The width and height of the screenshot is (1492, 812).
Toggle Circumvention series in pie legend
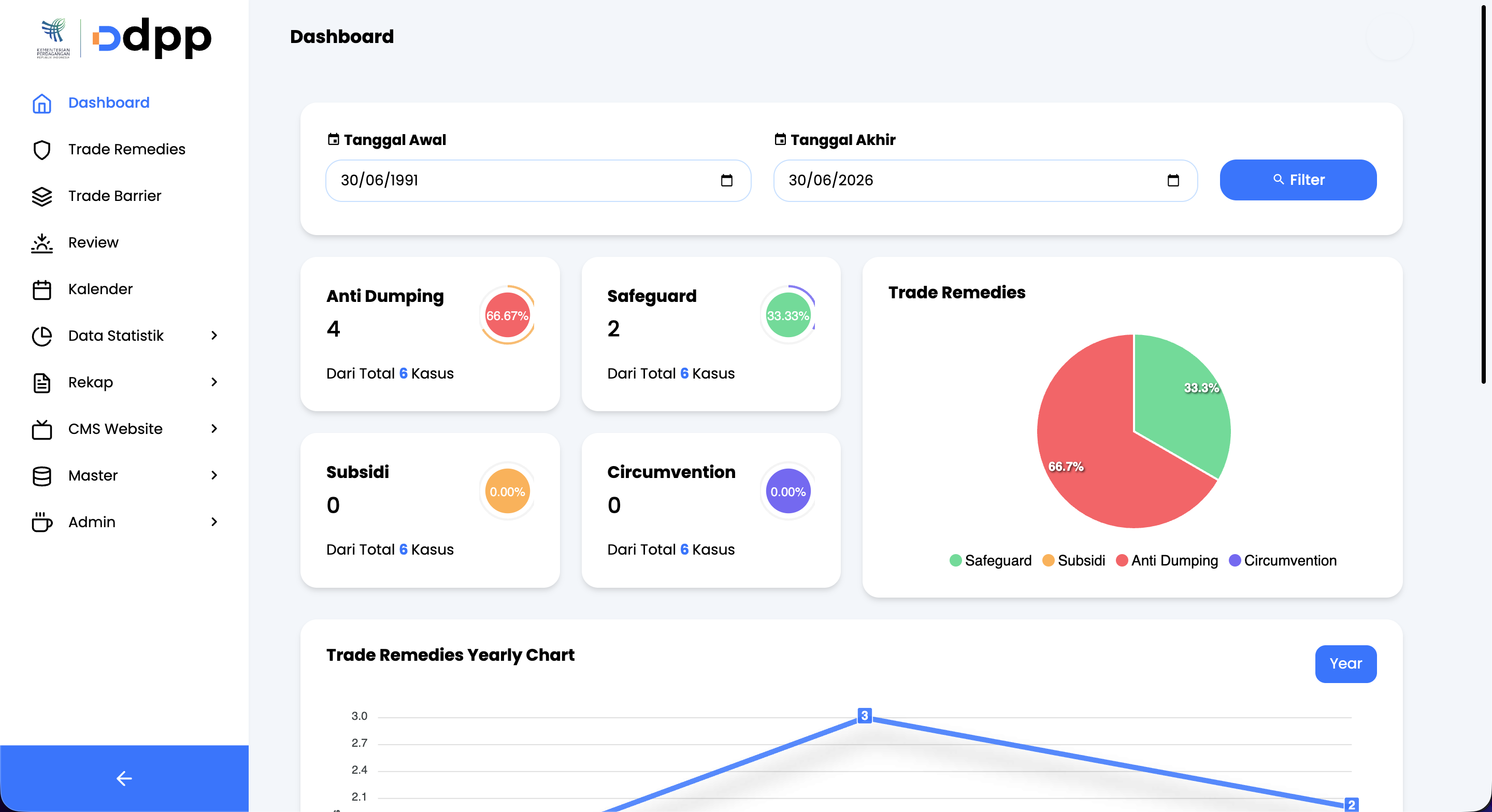coord(1282,561)
